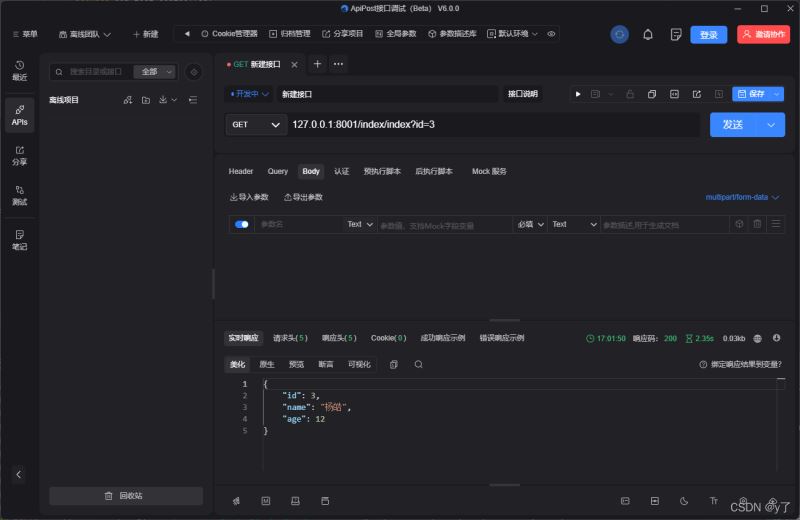Click the 分享 share sidebar icon
Viewport: 800px width, 520px height.
[x=19, y=154]
